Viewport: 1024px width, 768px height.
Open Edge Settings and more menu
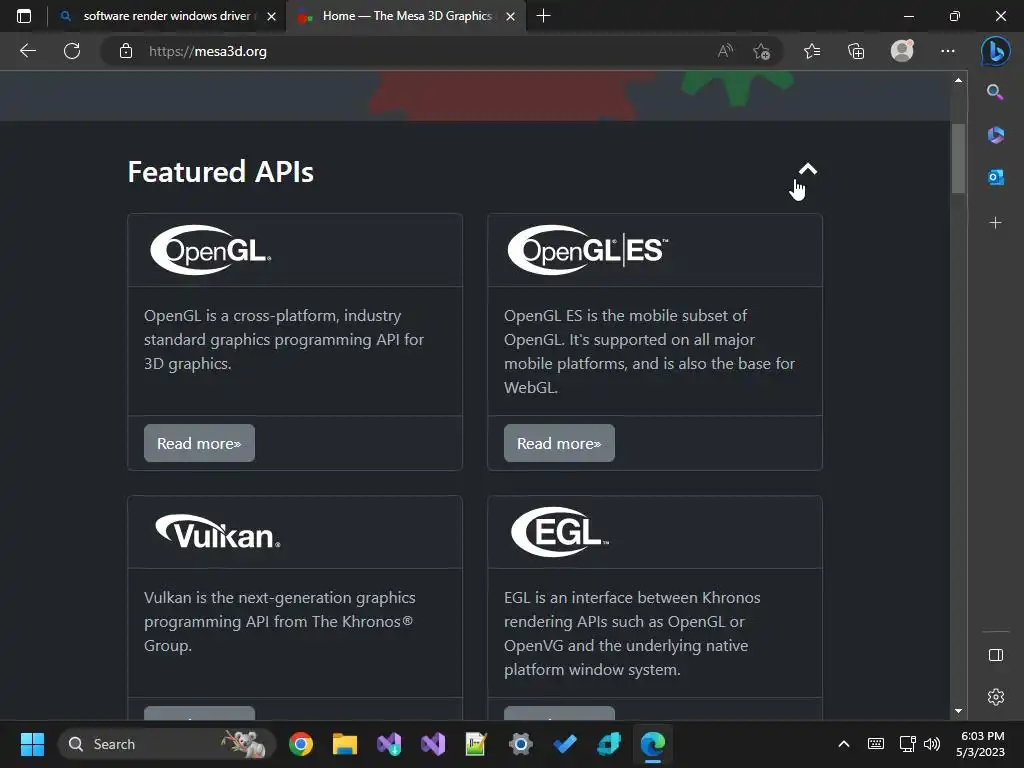(x=948, y=51)
